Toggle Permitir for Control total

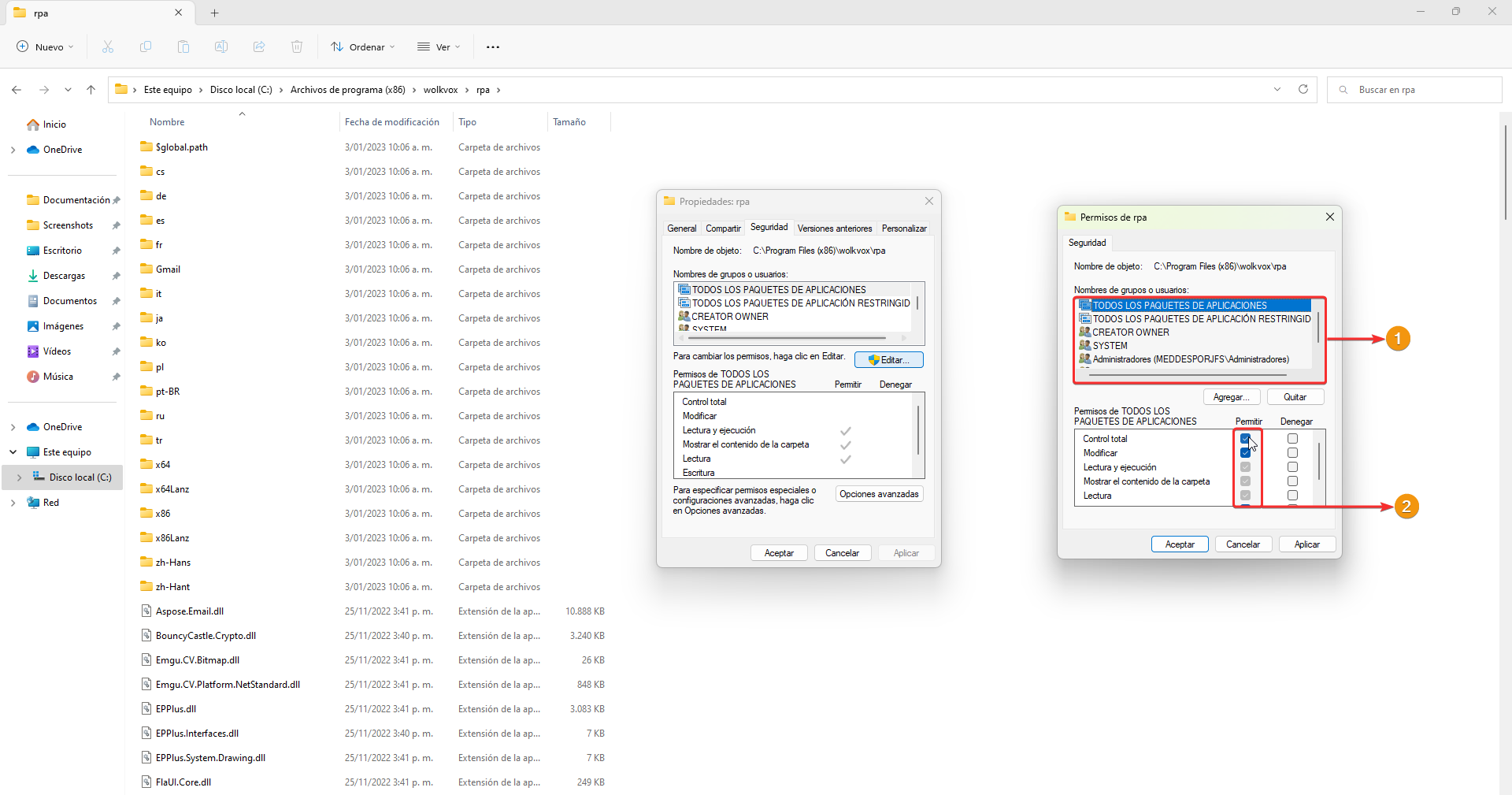(1246, 439)
